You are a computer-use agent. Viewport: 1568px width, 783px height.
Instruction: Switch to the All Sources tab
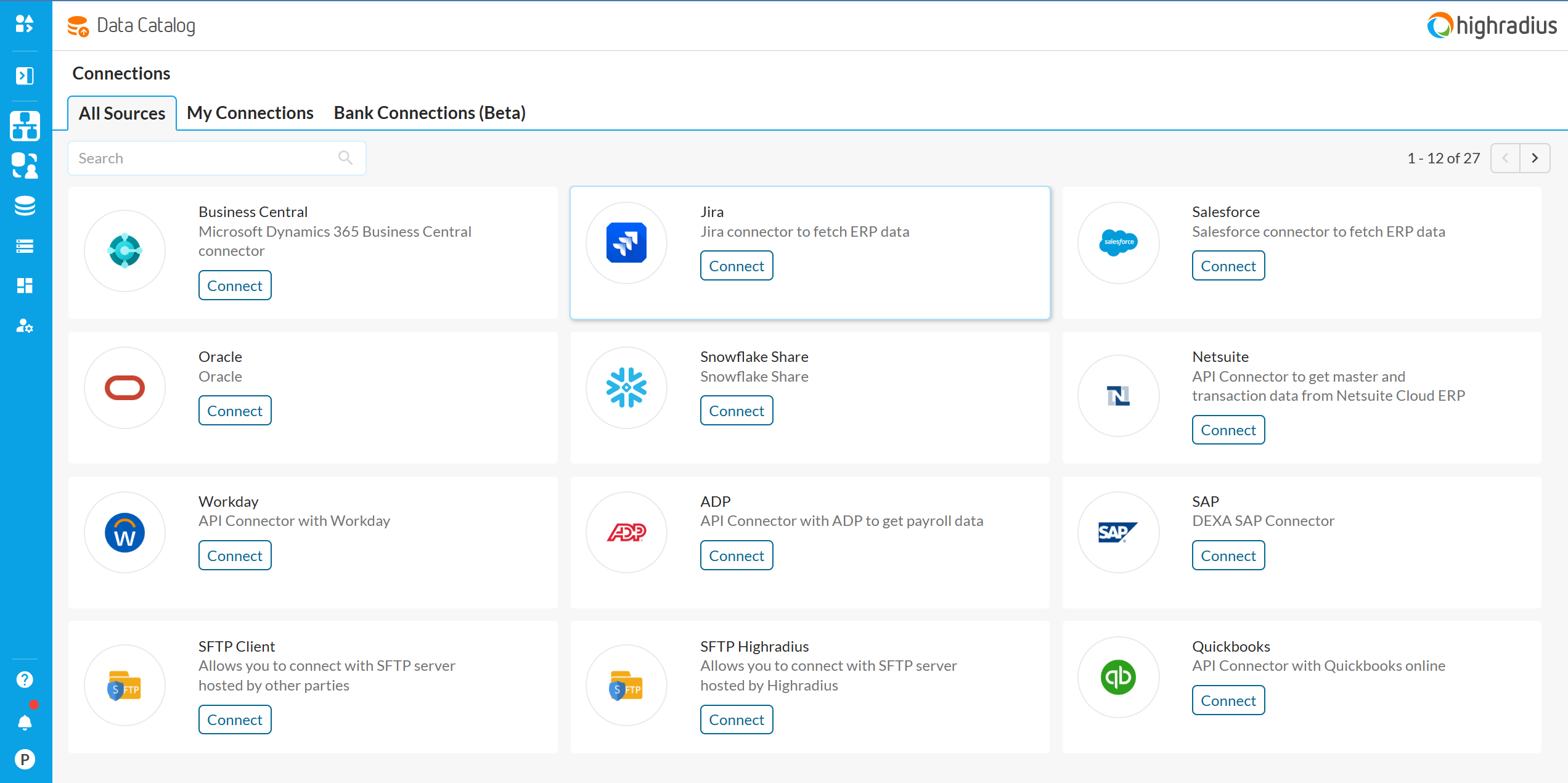tap(122, 113)
